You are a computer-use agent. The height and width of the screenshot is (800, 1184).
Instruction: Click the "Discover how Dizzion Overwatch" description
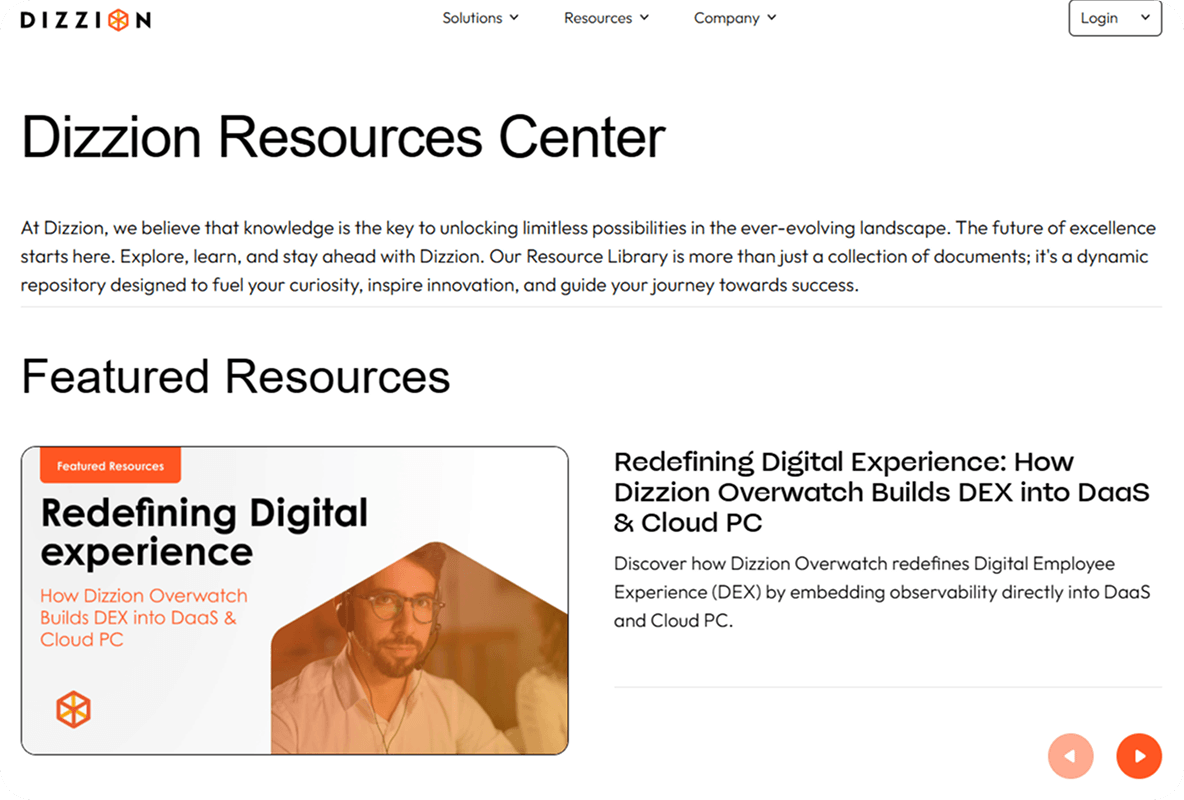pyautogui.click(x=882, y=592)
